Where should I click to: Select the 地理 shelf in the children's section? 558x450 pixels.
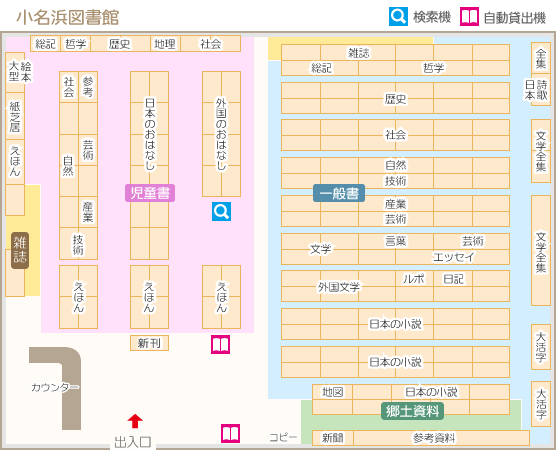click(x=165, y=44)
